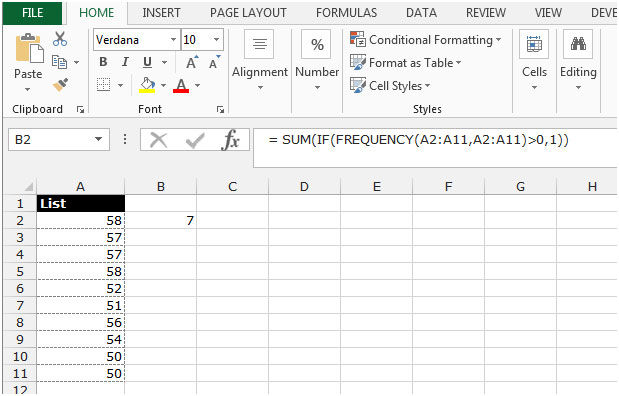Select row 9 header
619x396 pixels.
point(20,340)
